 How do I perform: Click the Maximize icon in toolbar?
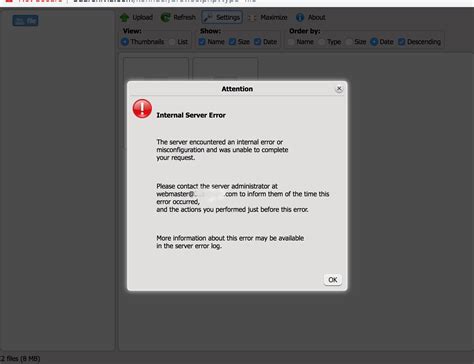pyautogui.click(x=252, y=18)
